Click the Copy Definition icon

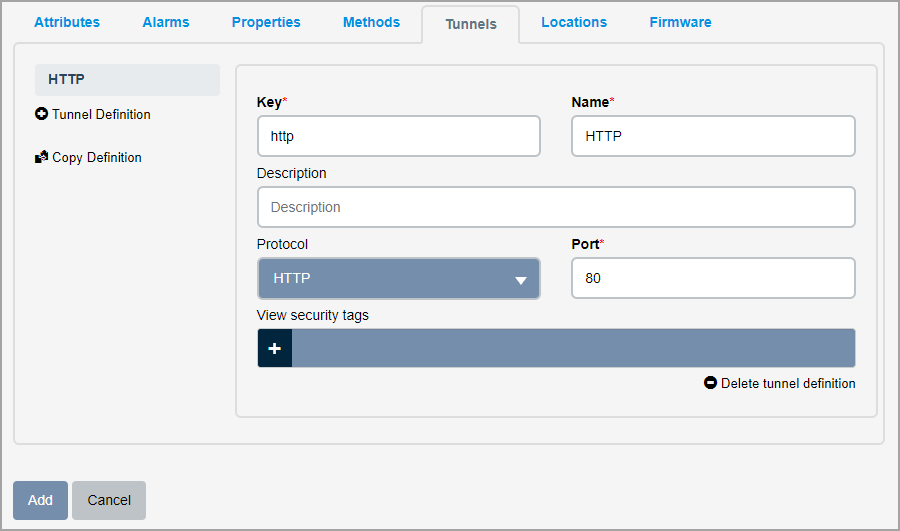(x=41, y=157)
